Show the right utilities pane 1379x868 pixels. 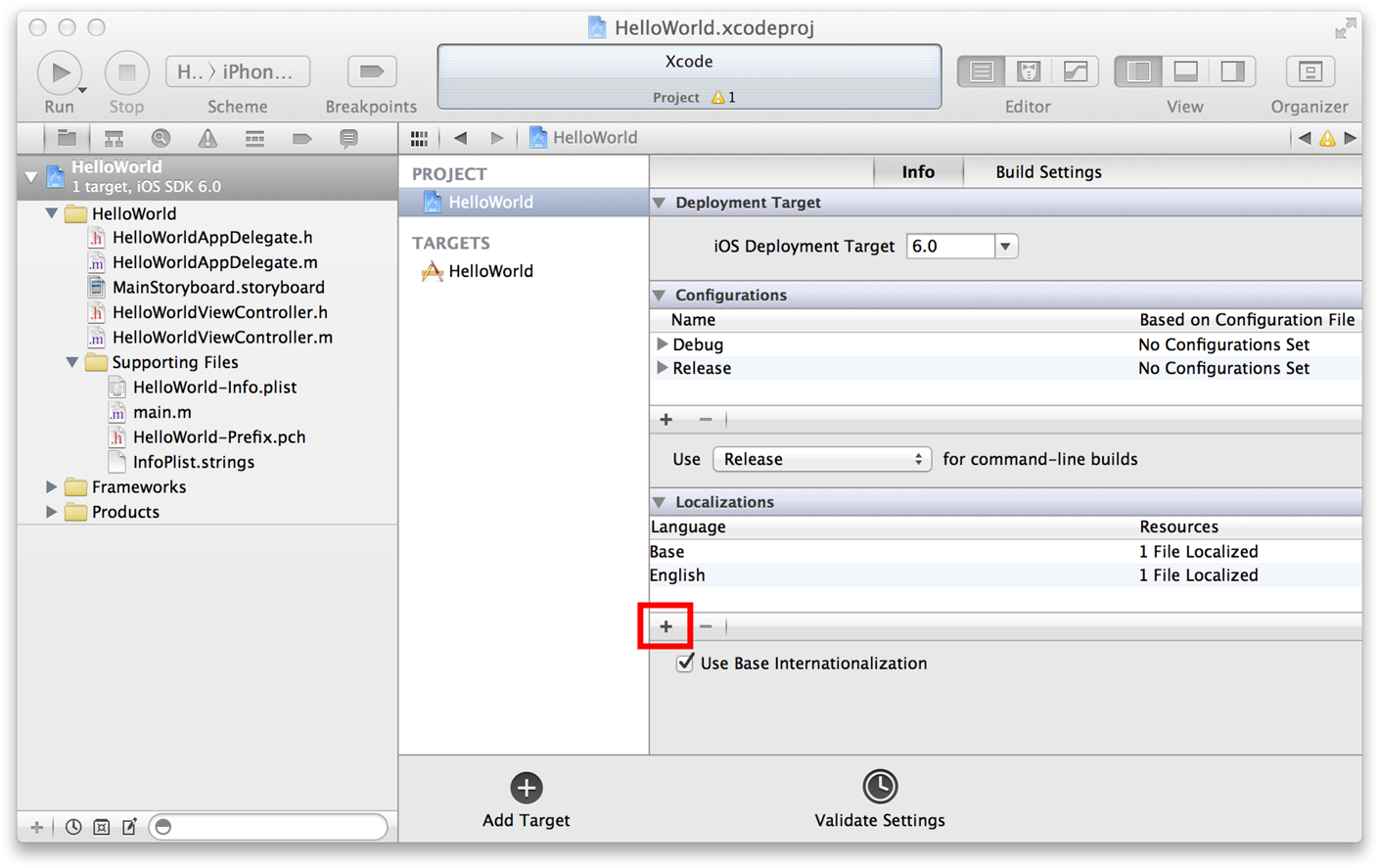(1232, 70)
